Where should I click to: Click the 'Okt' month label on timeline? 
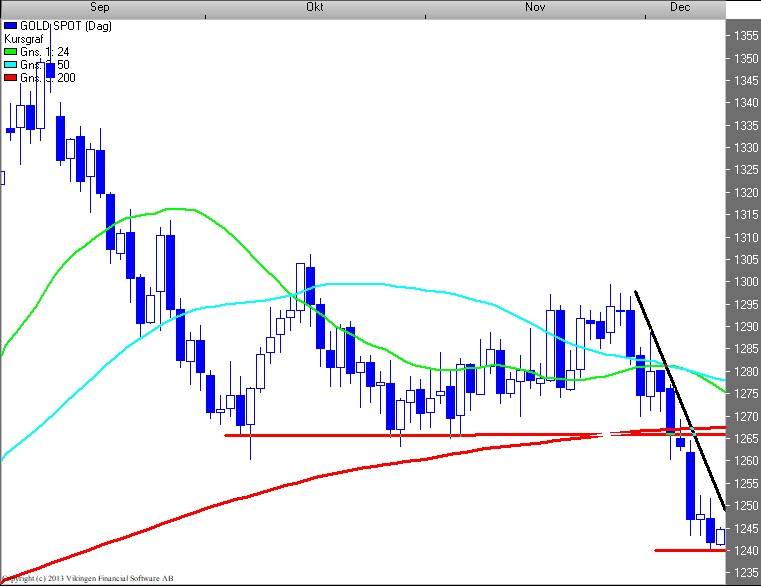[314, 7]
